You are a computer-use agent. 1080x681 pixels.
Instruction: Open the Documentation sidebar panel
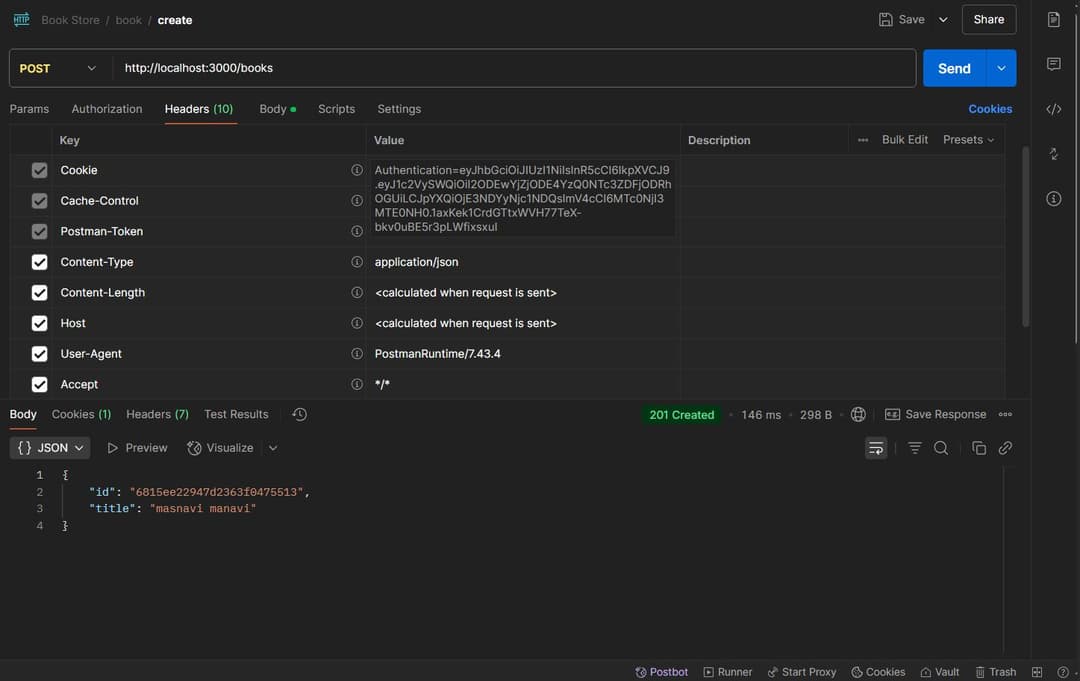pyautogui.click(x=1053, y=18)
